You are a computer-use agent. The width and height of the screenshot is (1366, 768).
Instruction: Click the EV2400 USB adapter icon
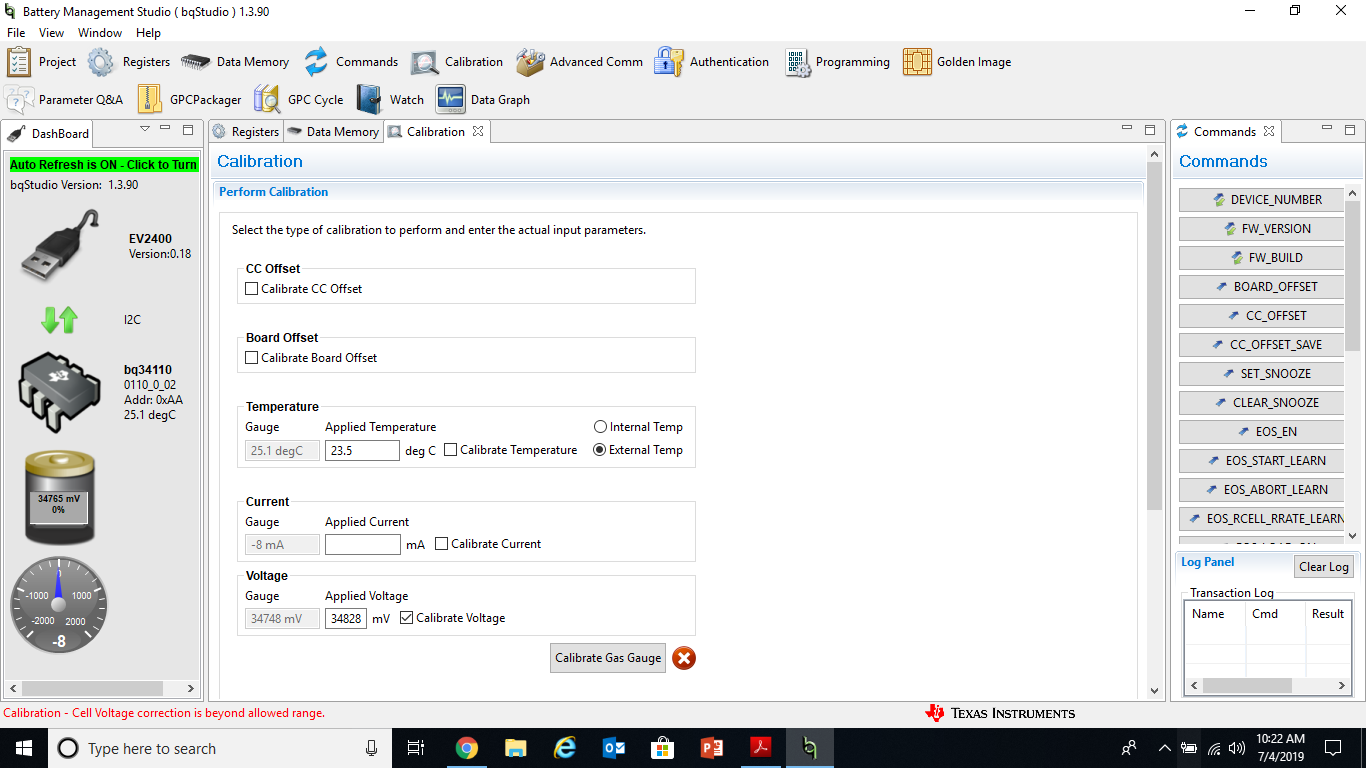[x=60, y=246]
